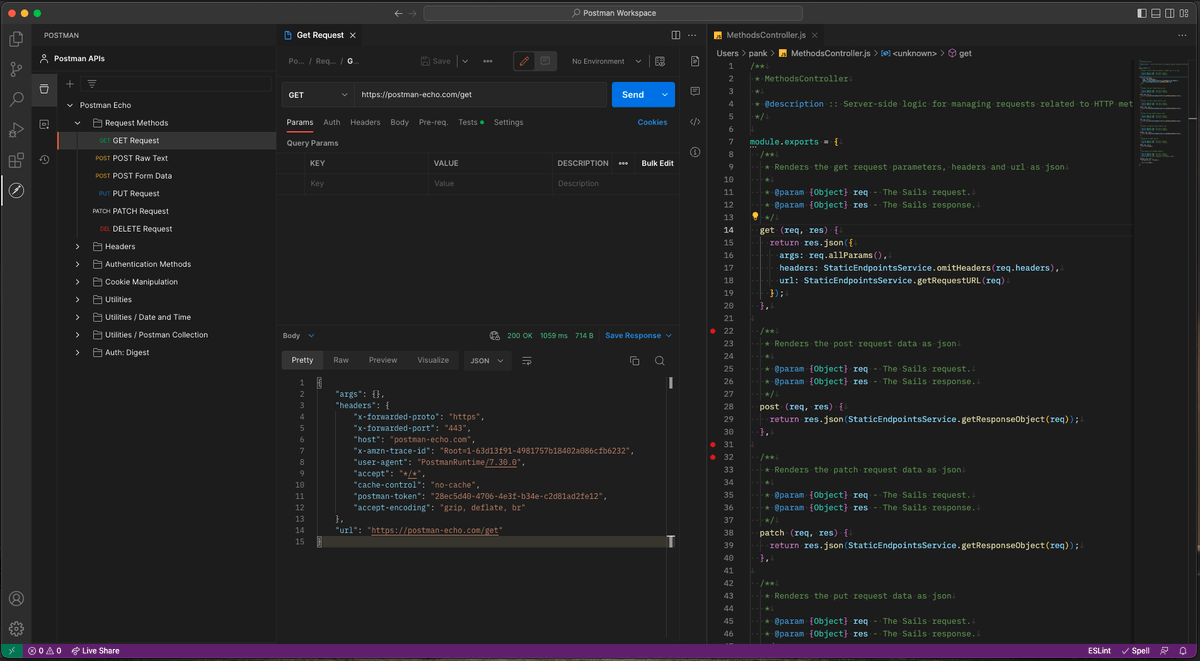Image resolution: width=1200 pixels, height=661 pixels.
Task: Toggle breakpoint at line 22
Action: tap(713, 331)
